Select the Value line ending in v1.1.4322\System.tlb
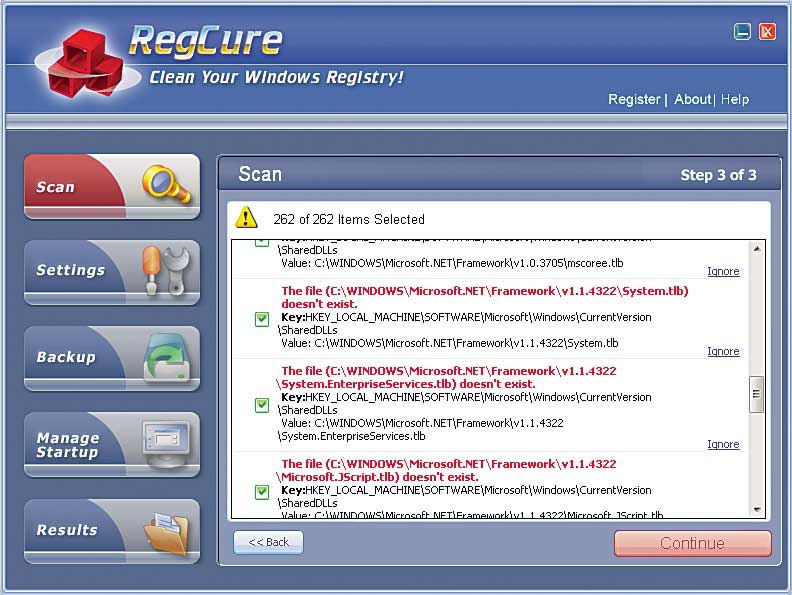This screenshot has height=595, width=792. pyautogui.click(x=450, y=343)
